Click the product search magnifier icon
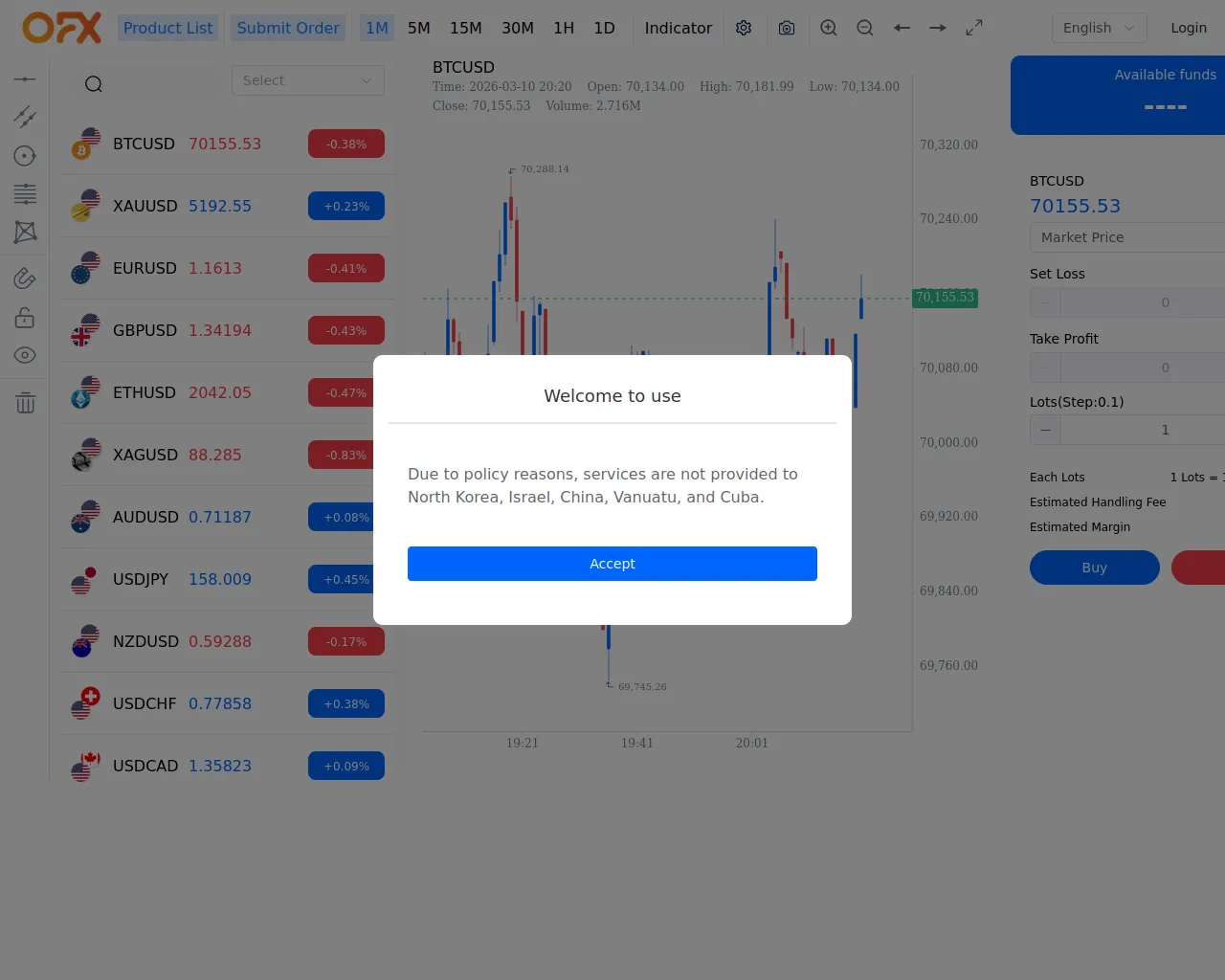Screen dimensions: 1225x980 (94, 84)
